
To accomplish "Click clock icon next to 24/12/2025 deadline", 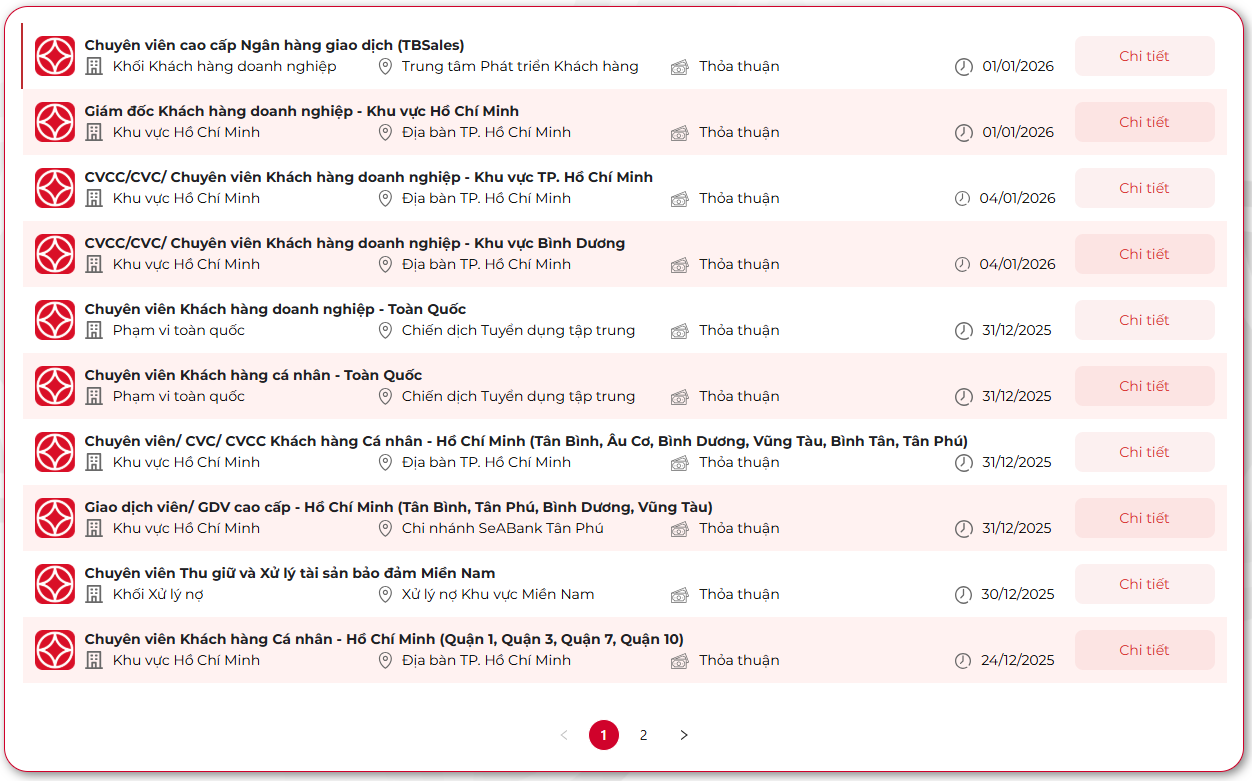I will pyautogui.click(x=963, y=661).
